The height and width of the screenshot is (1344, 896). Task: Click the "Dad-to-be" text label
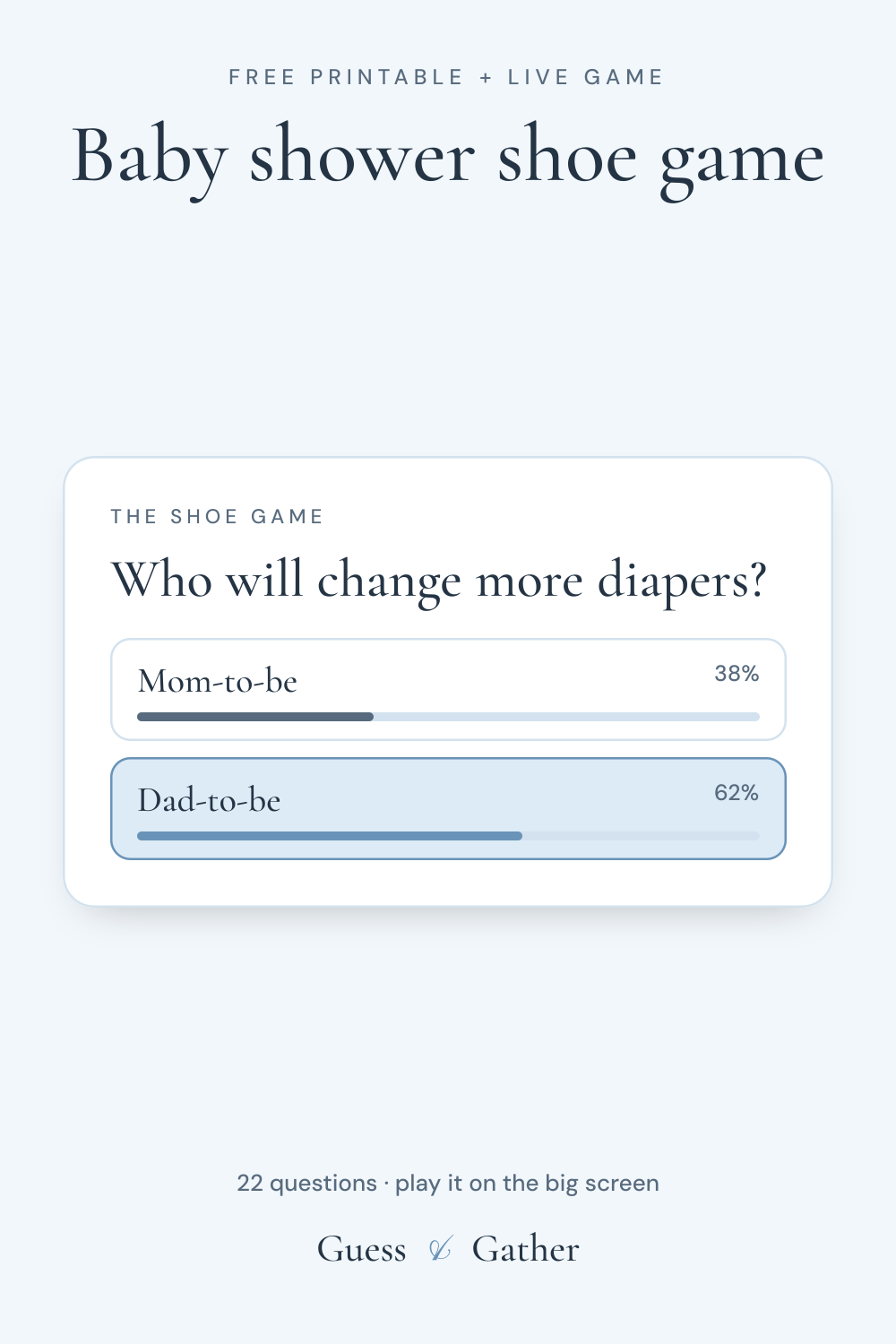point(209,800)
